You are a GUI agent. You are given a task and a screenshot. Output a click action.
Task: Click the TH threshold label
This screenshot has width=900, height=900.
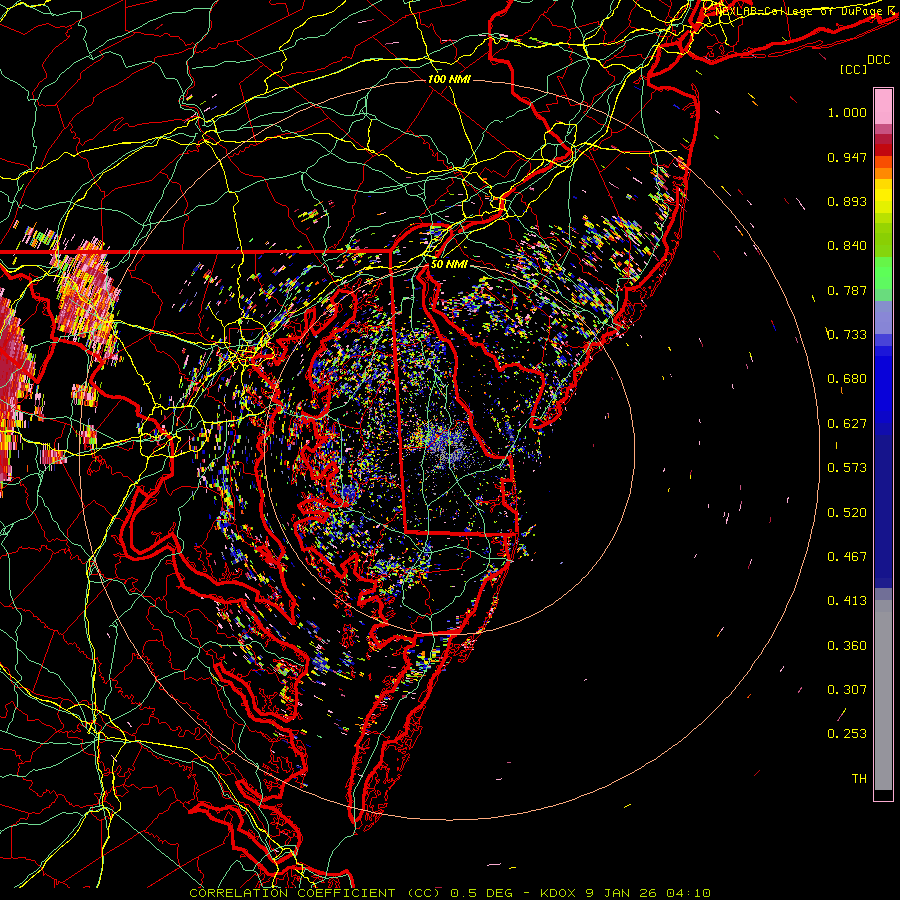pos(859,779)
